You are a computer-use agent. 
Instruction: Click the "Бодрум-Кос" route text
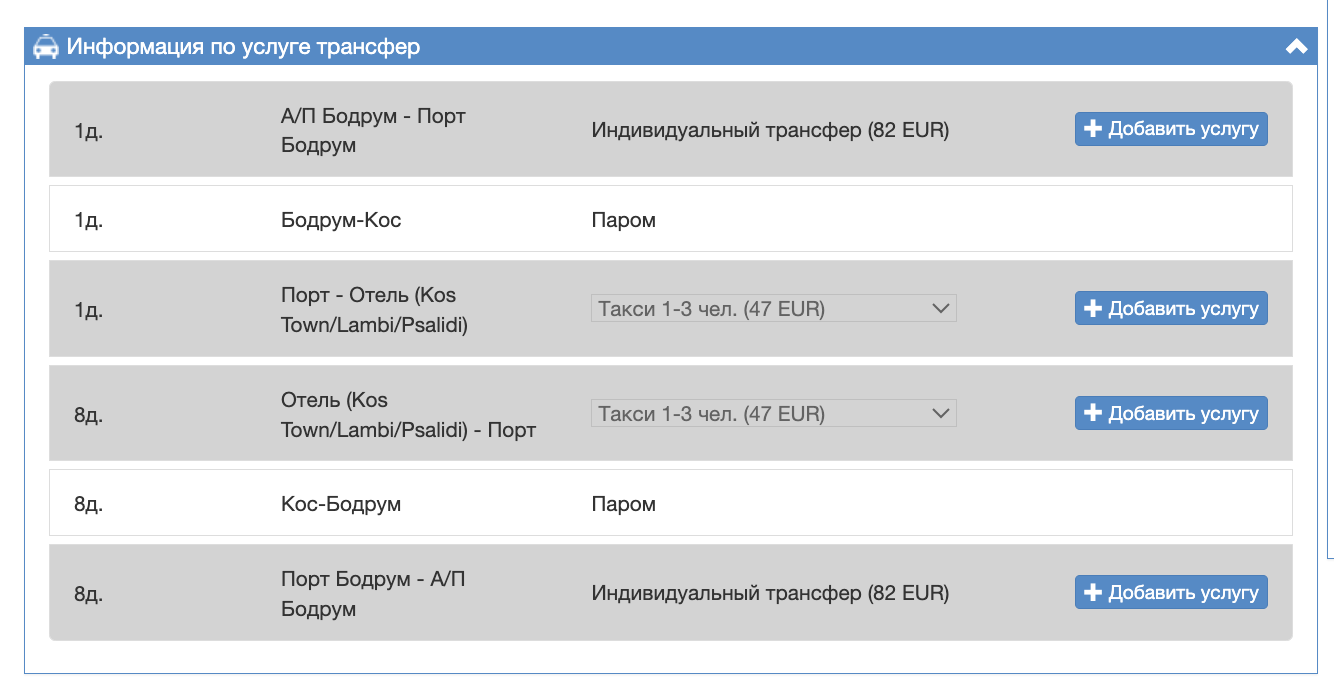pos(341,219)
